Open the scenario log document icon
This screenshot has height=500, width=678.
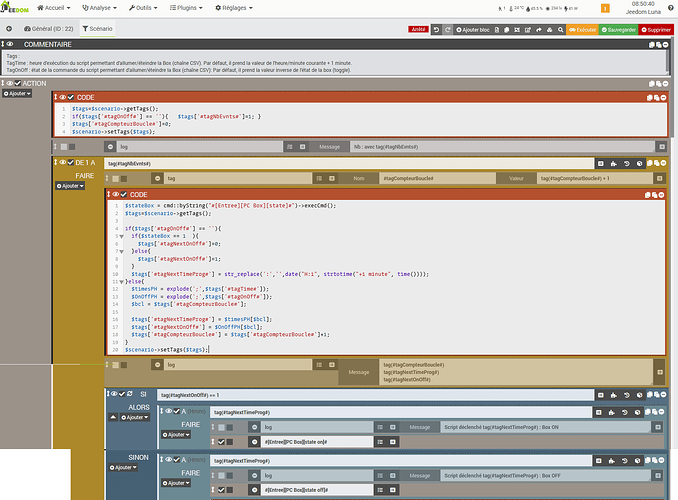(497, 30)
